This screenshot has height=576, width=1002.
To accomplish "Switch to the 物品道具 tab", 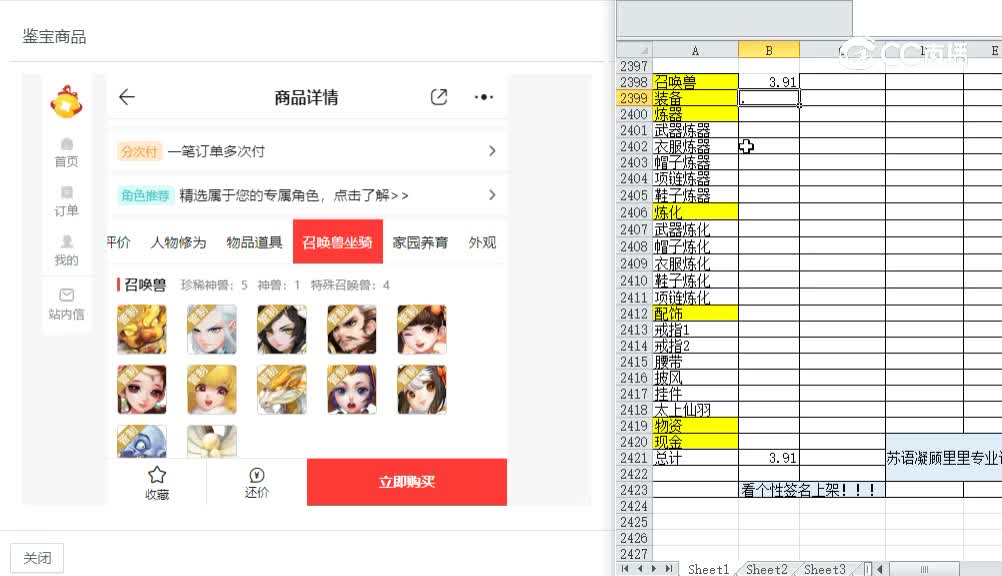I will click(254, 242).
